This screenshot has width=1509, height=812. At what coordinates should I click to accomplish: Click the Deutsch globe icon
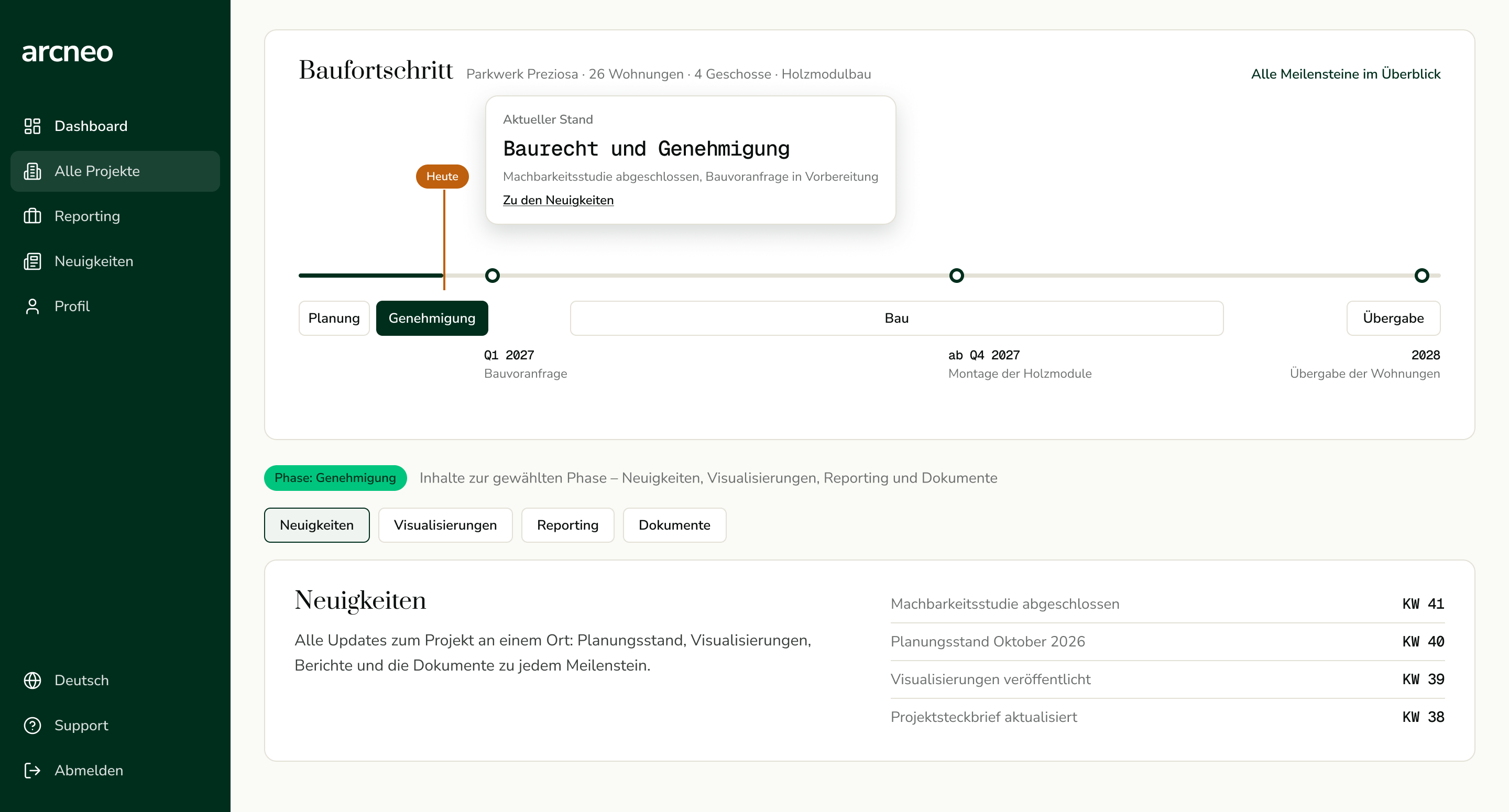(32, 680)
